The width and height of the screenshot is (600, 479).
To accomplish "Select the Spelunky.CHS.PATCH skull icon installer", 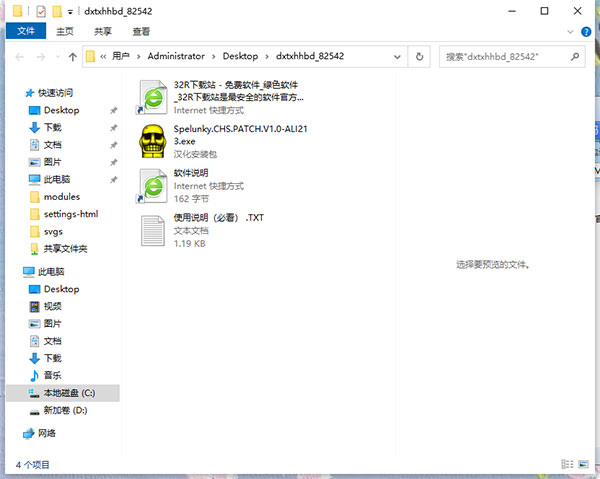I will (154, 141).
